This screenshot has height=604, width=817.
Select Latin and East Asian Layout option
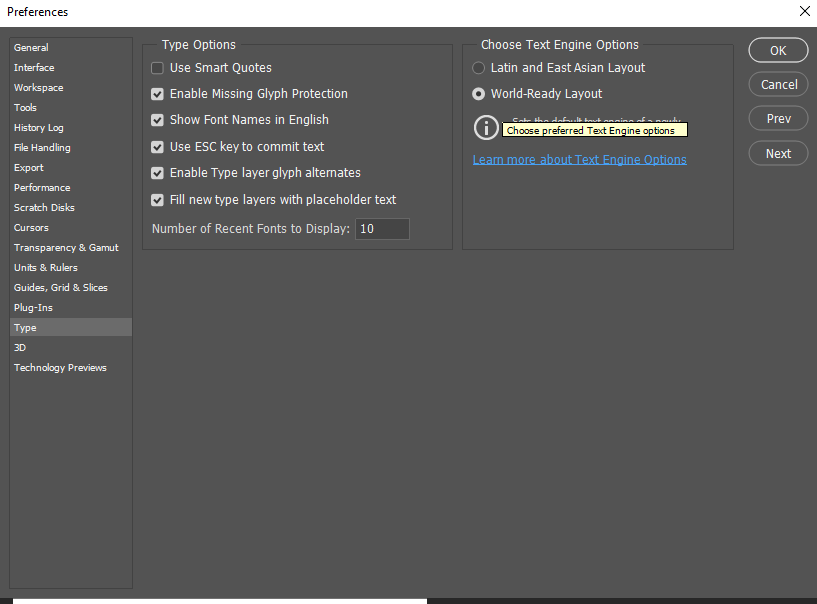[478, 68]
